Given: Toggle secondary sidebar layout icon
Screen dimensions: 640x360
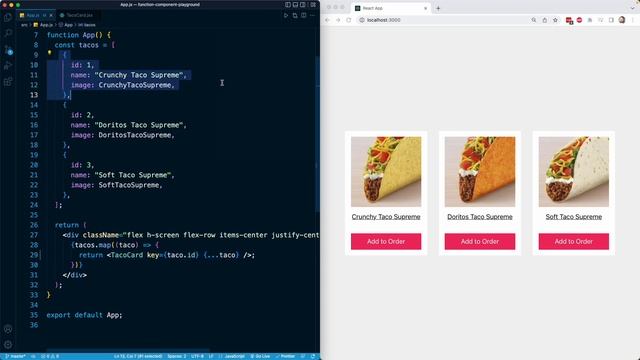Looking at the screenshot, I should (x=303, y=4).
